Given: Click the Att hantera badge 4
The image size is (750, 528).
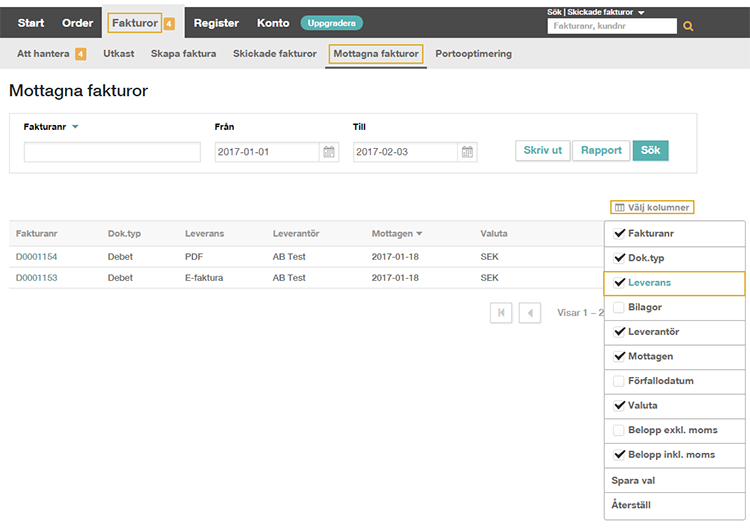Looking at the screenshot, I should click(x=80, y=54).
